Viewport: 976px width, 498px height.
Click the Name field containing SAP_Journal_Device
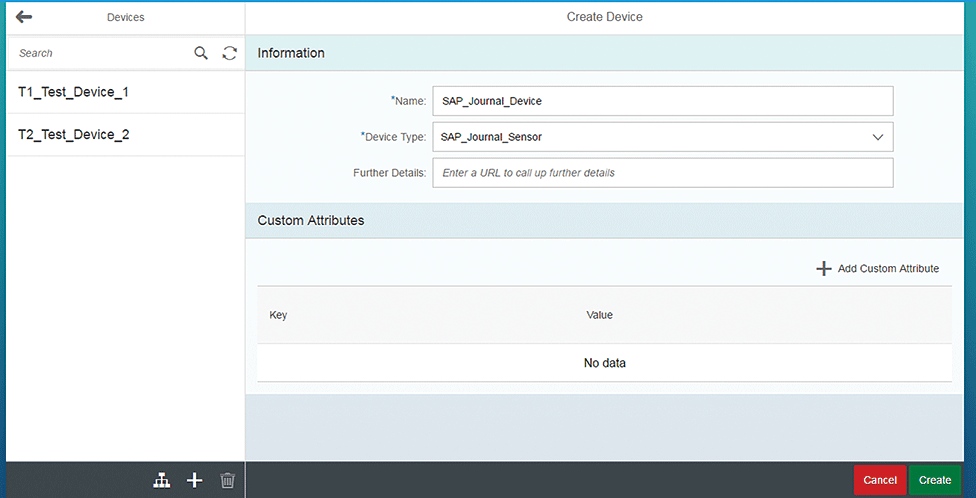pos(662,101)
